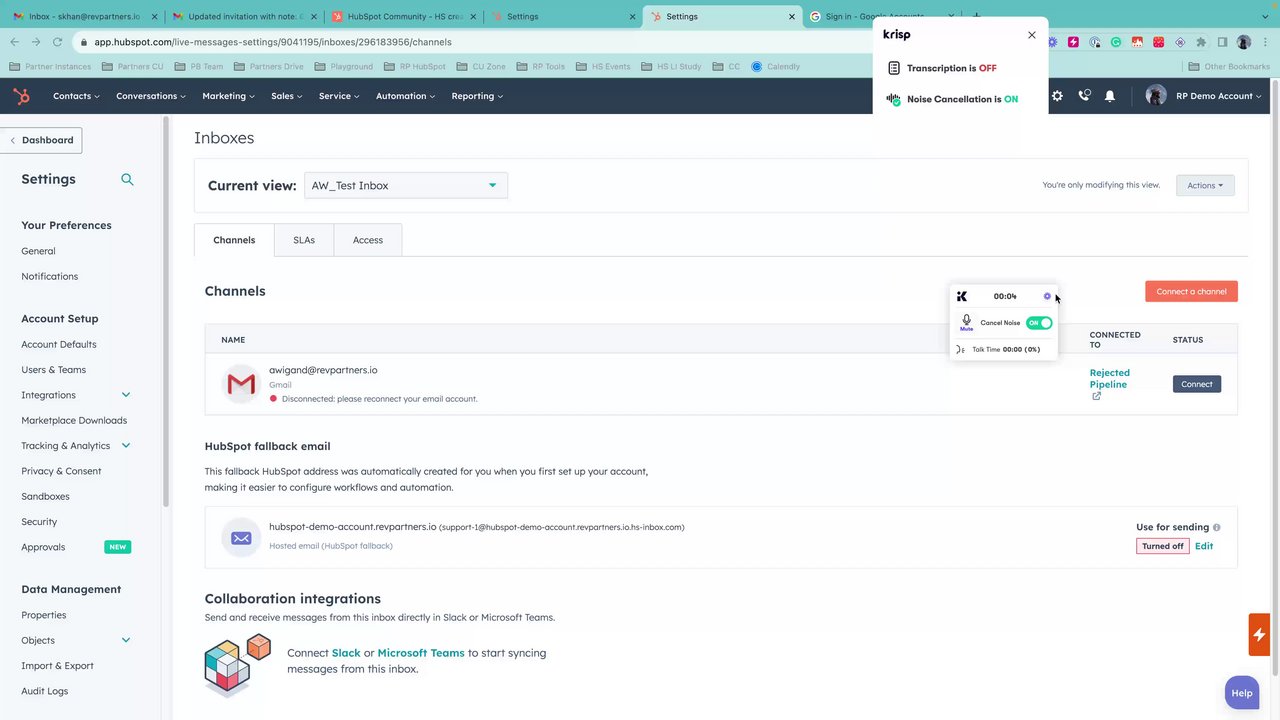The height and width of the screenshot is (720, 1280).
Task: Open Notifications in Settings sidebar
Action: pos(49,276)
